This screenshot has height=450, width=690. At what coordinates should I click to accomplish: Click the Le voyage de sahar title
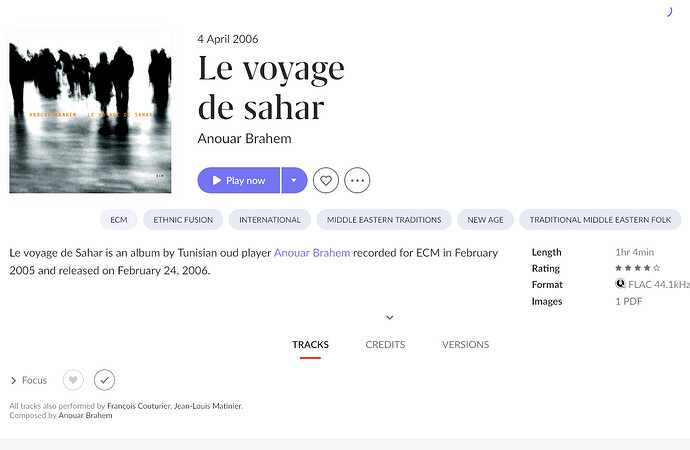[x=271, y=88]
